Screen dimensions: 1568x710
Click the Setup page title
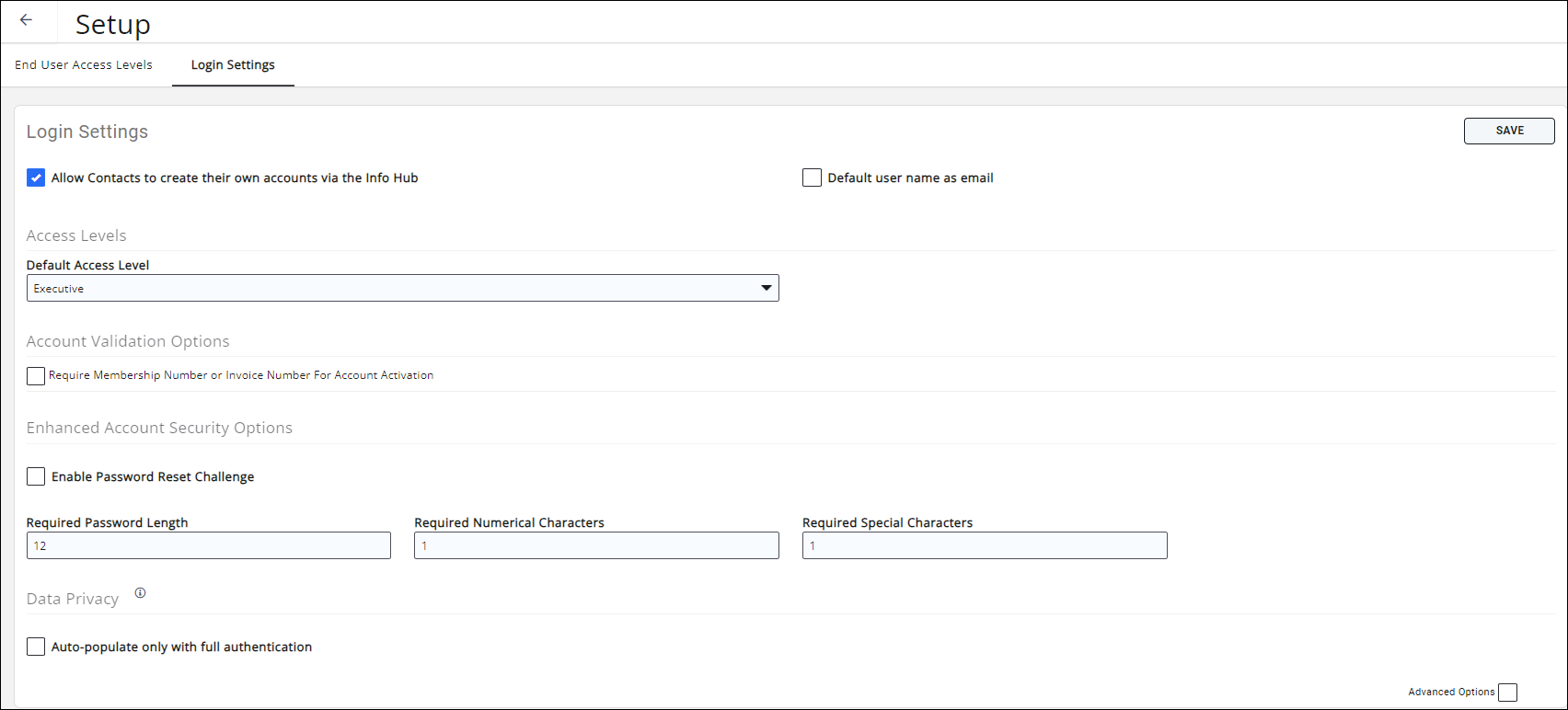113,24
